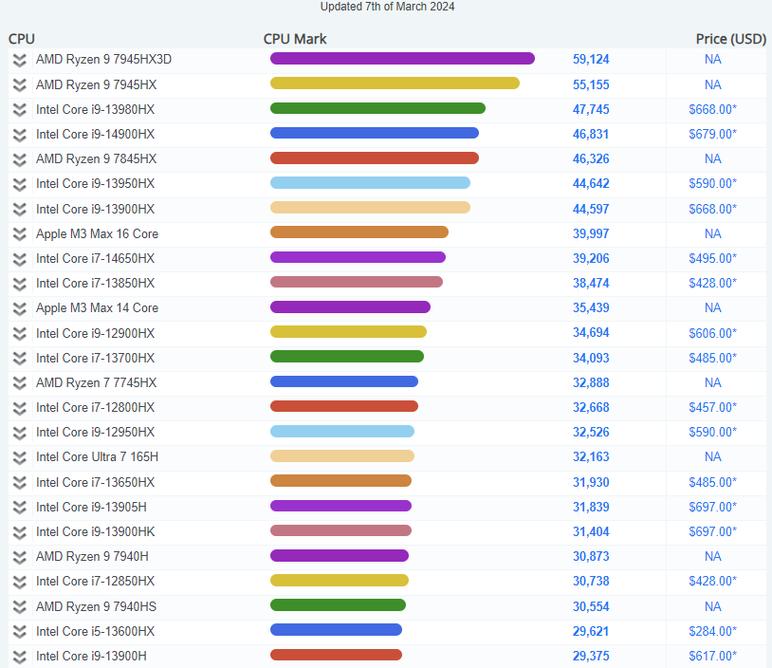Viewport: 772px width, 668px height.
Task: Click the chevron icon beside Intel Core i5-13600HX
Action: (x=19, y=631)
